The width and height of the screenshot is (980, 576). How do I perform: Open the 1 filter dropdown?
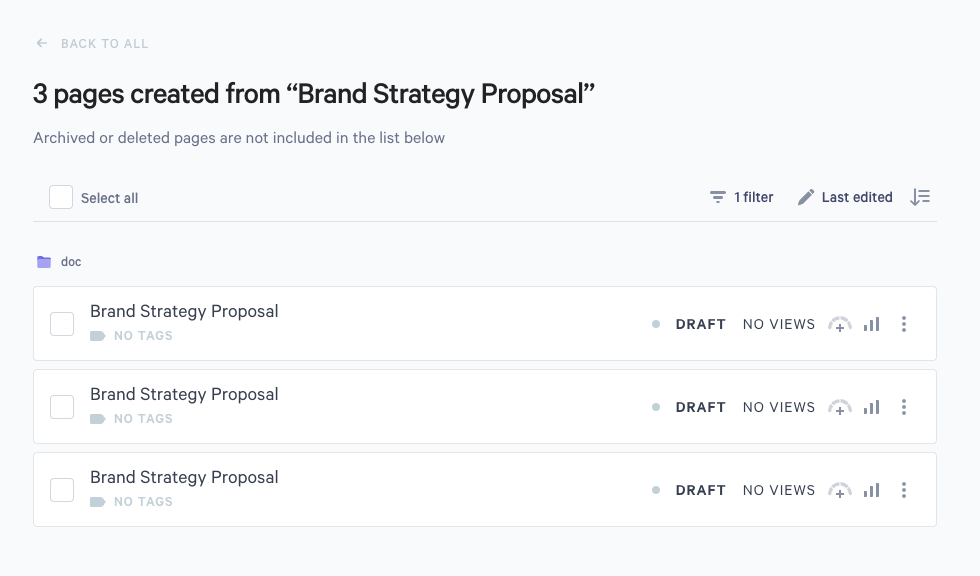[742, 197]
